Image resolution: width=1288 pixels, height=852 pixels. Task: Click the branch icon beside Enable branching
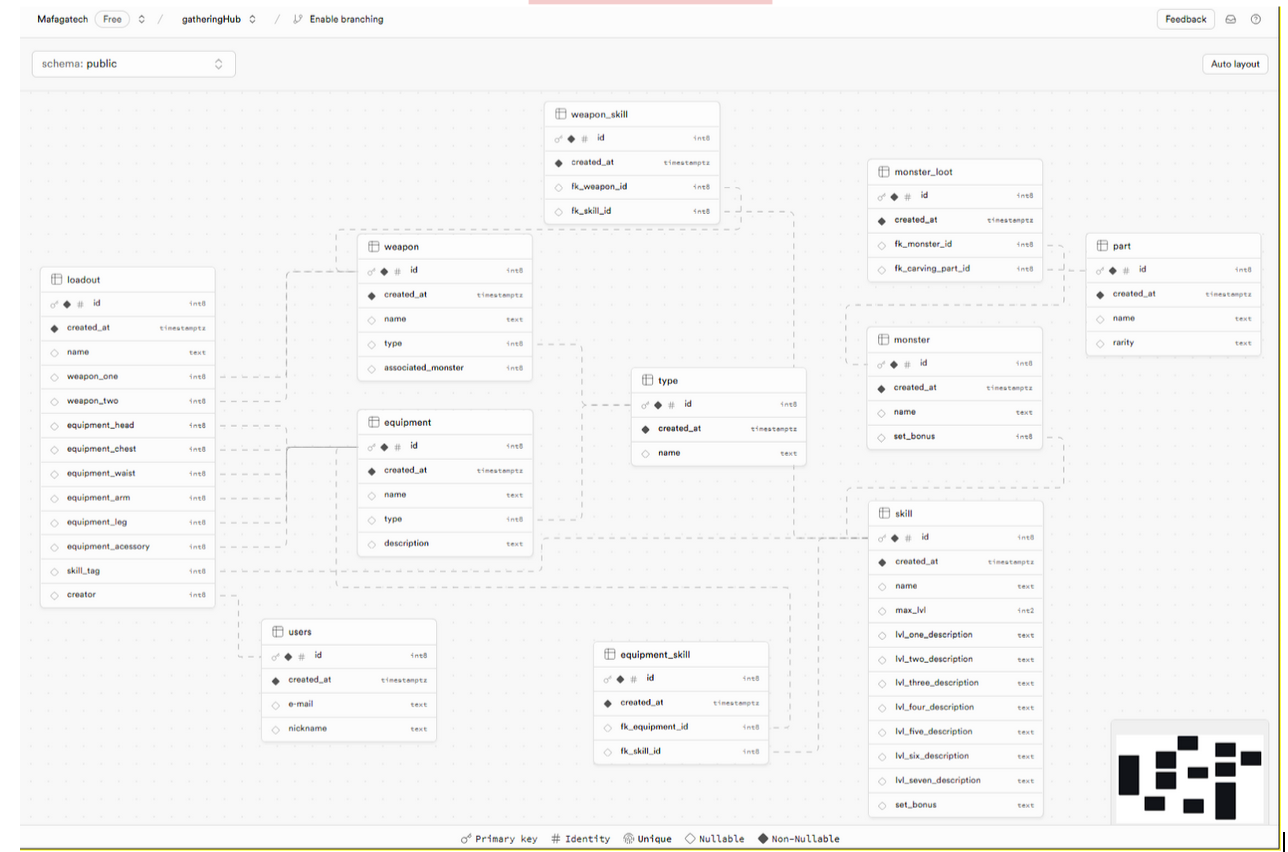(x=297, y=19)
